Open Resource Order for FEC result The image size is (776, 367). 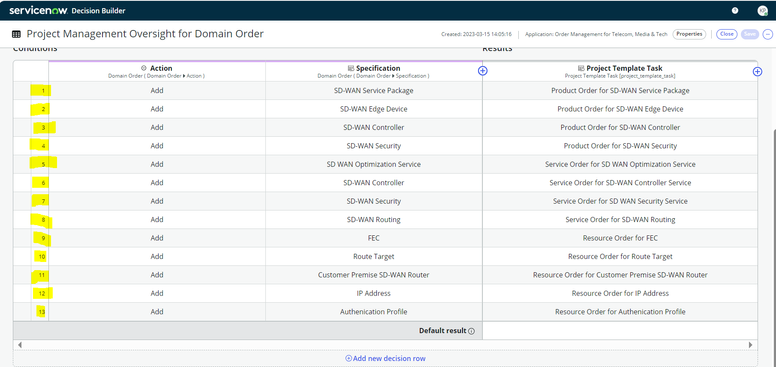coord(620,238)
